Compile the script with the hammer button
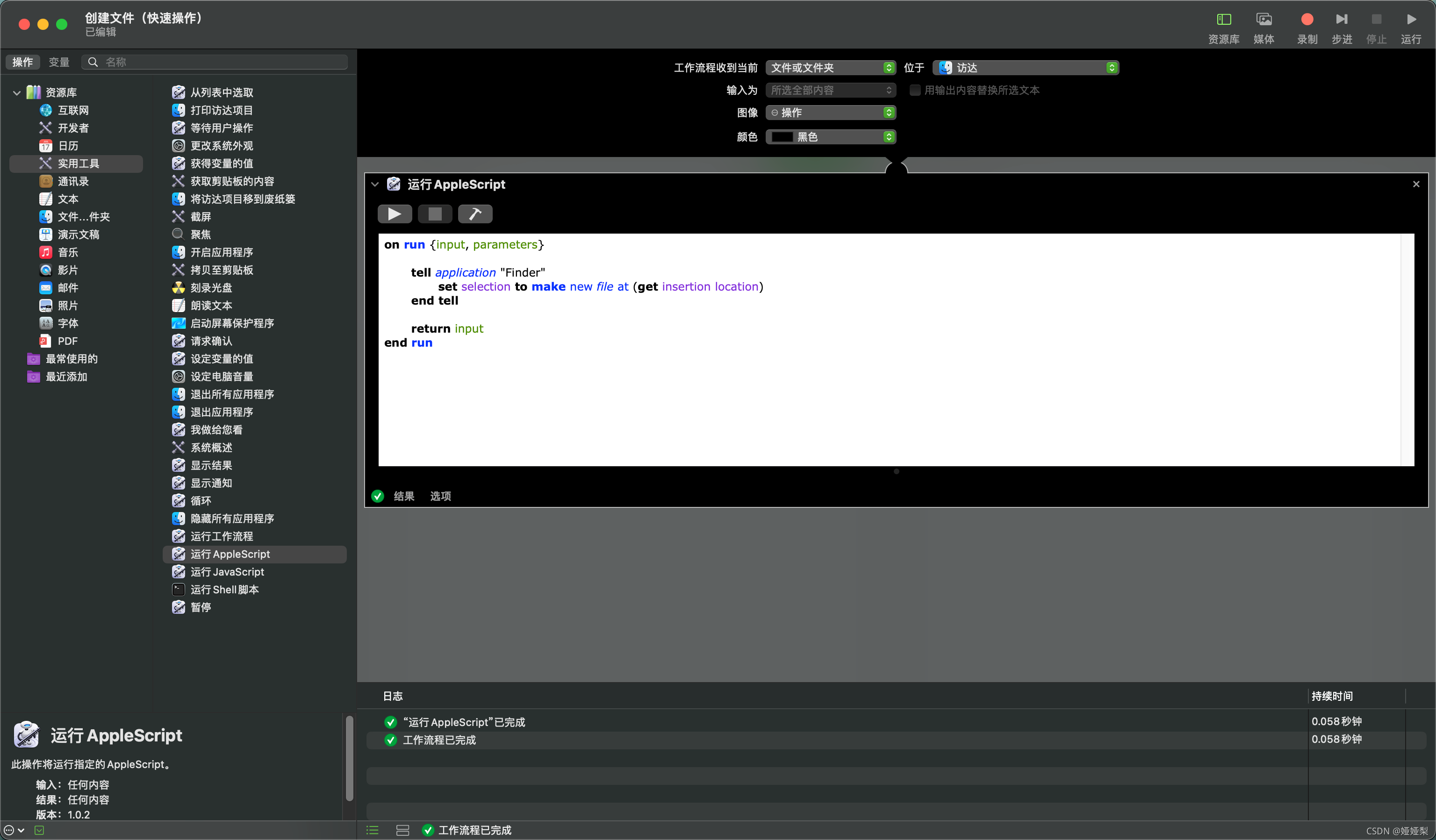The width and height of the screenshot is (1436, 840). (474, 214)
